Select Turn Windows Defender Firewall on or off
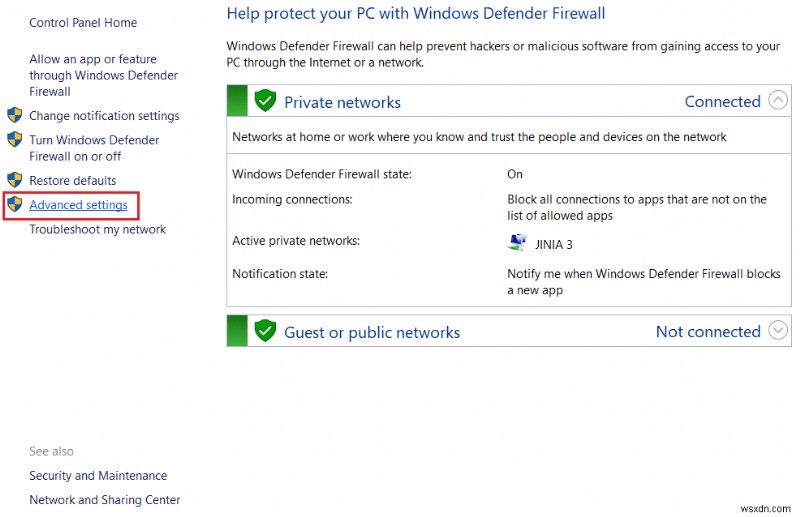 pos(94,148)
